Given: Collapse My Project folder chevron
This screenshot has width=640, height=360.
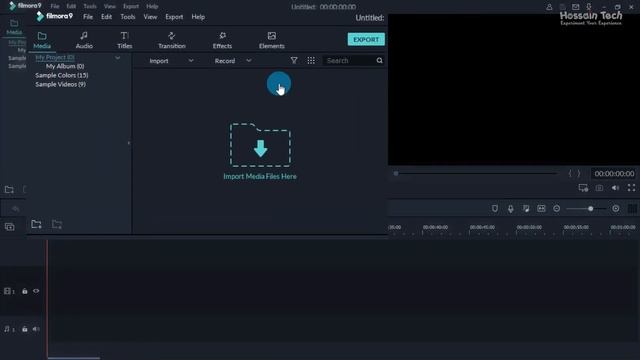Looking at the screenshot, I should tap(118, 58).
